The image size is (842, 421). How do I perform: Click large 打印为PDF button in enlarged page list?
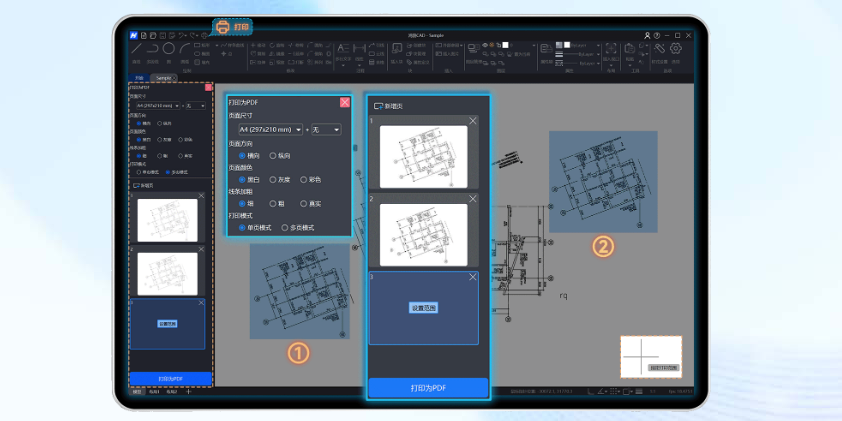(x=428, y=387)
